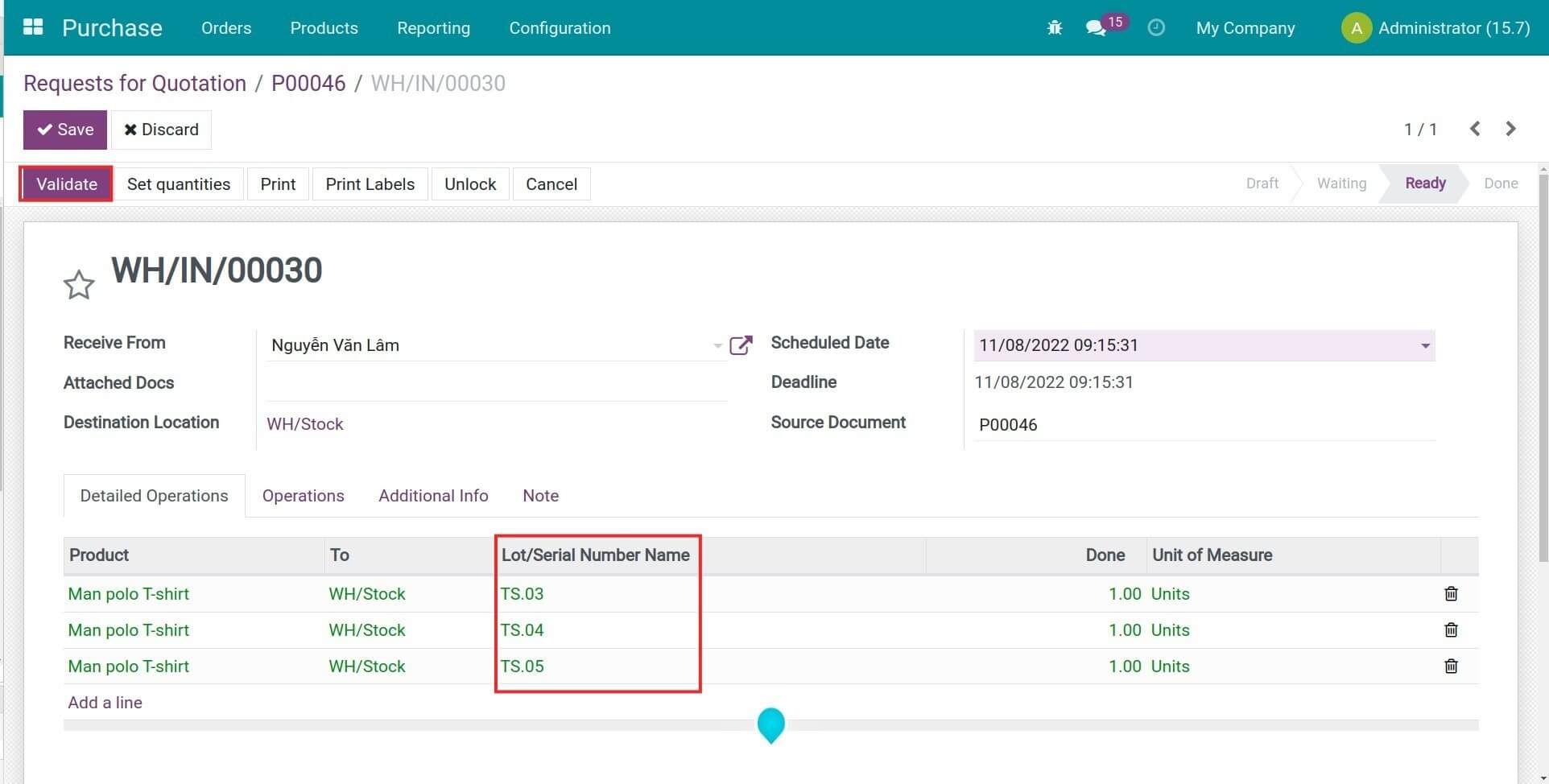
Task: Click the teal marker on horizontal bar
Action: coord(770,724)
